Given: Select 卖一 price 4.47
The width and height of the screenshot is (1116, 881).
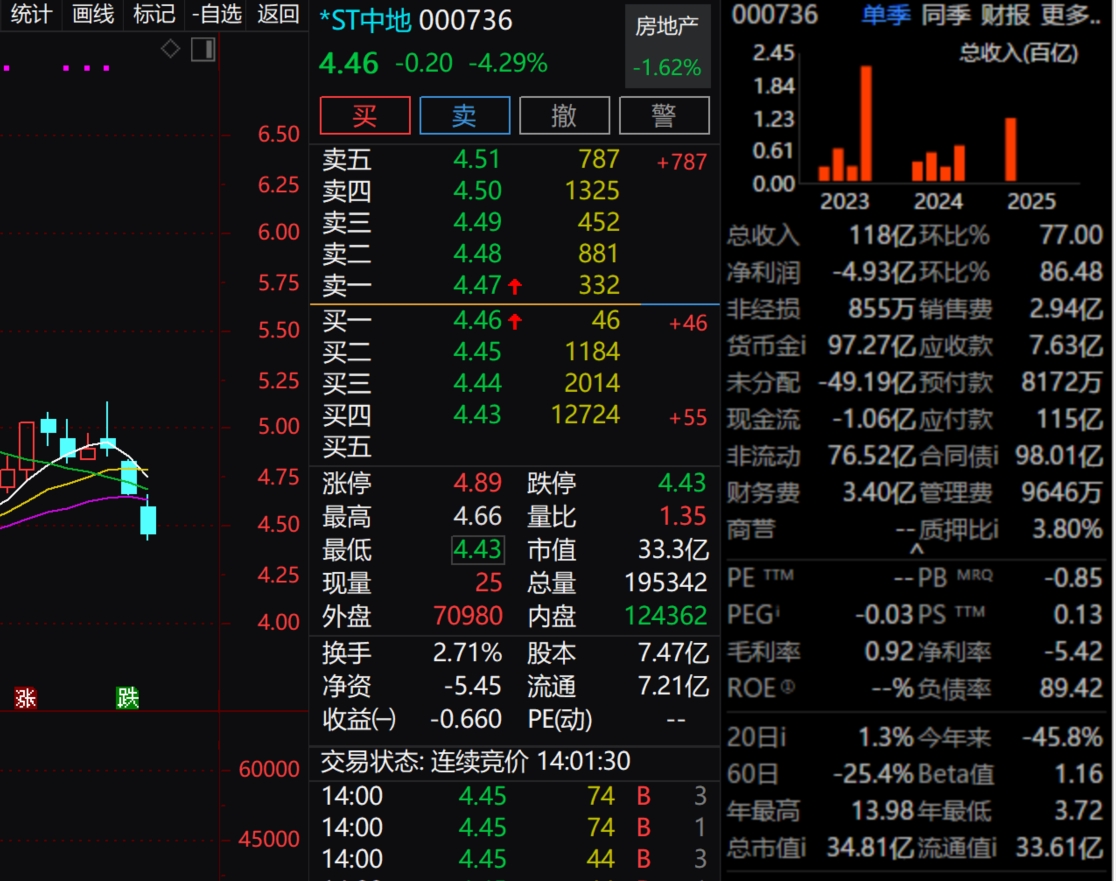Looking at the screenshot, I should click(478, 285).
